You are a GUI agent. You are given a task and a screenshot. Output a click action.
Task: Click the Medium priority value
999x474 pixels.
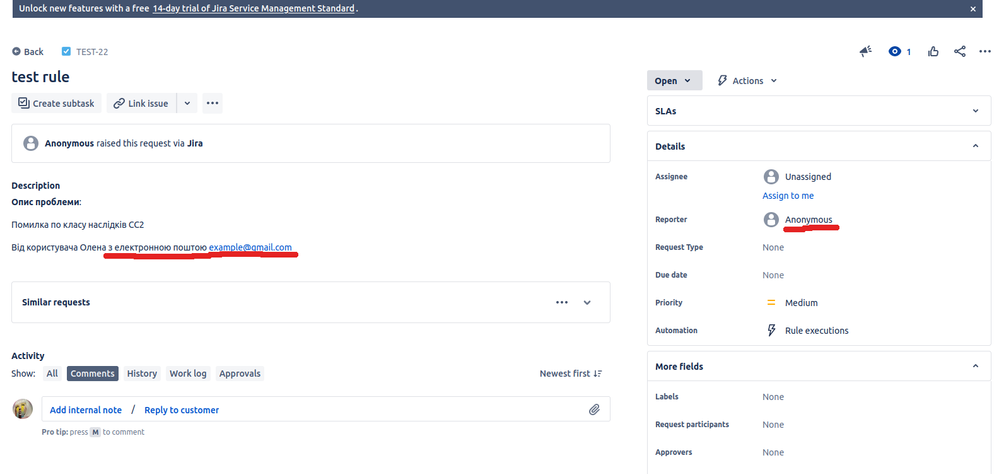tap(801, 303)
